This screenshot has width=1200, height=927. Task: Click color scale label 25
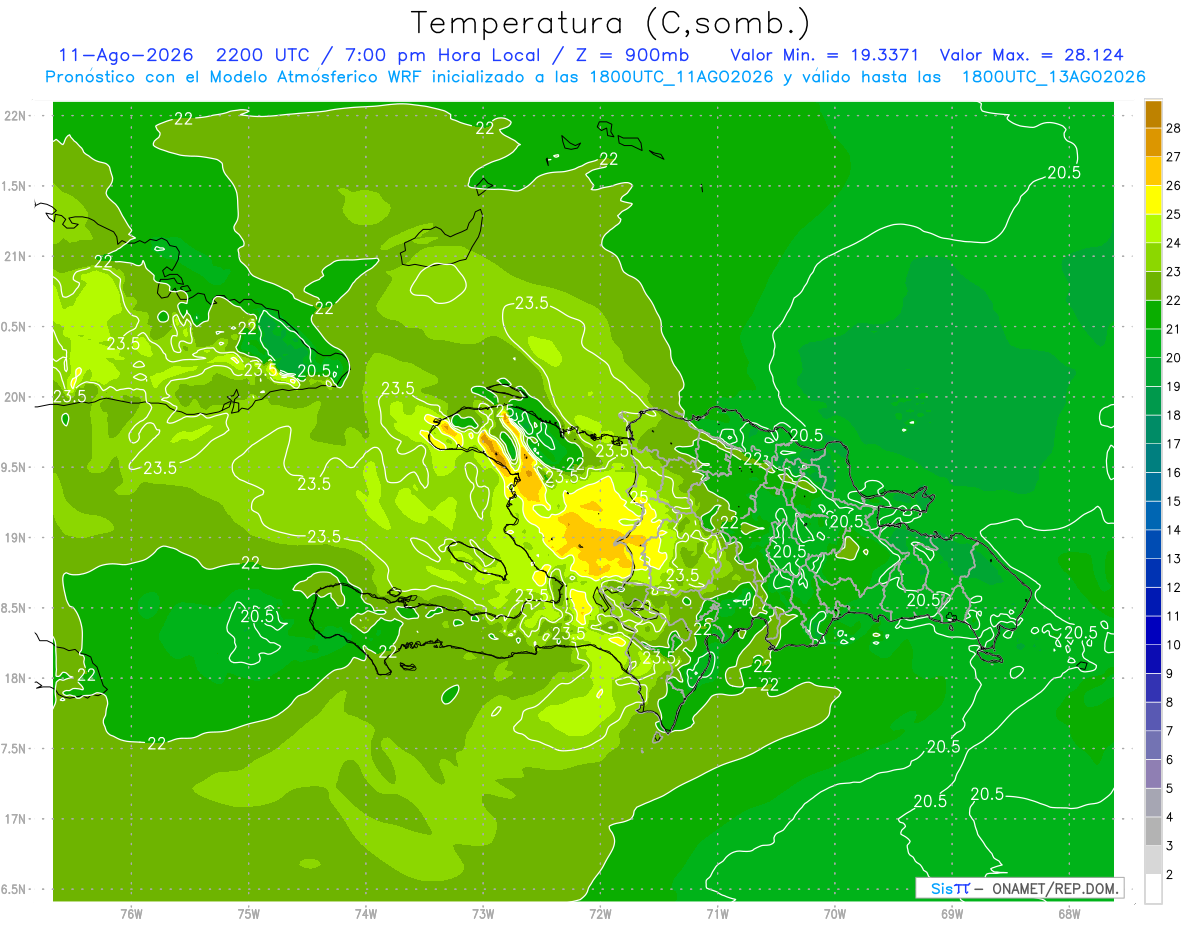pos(1174,214)
